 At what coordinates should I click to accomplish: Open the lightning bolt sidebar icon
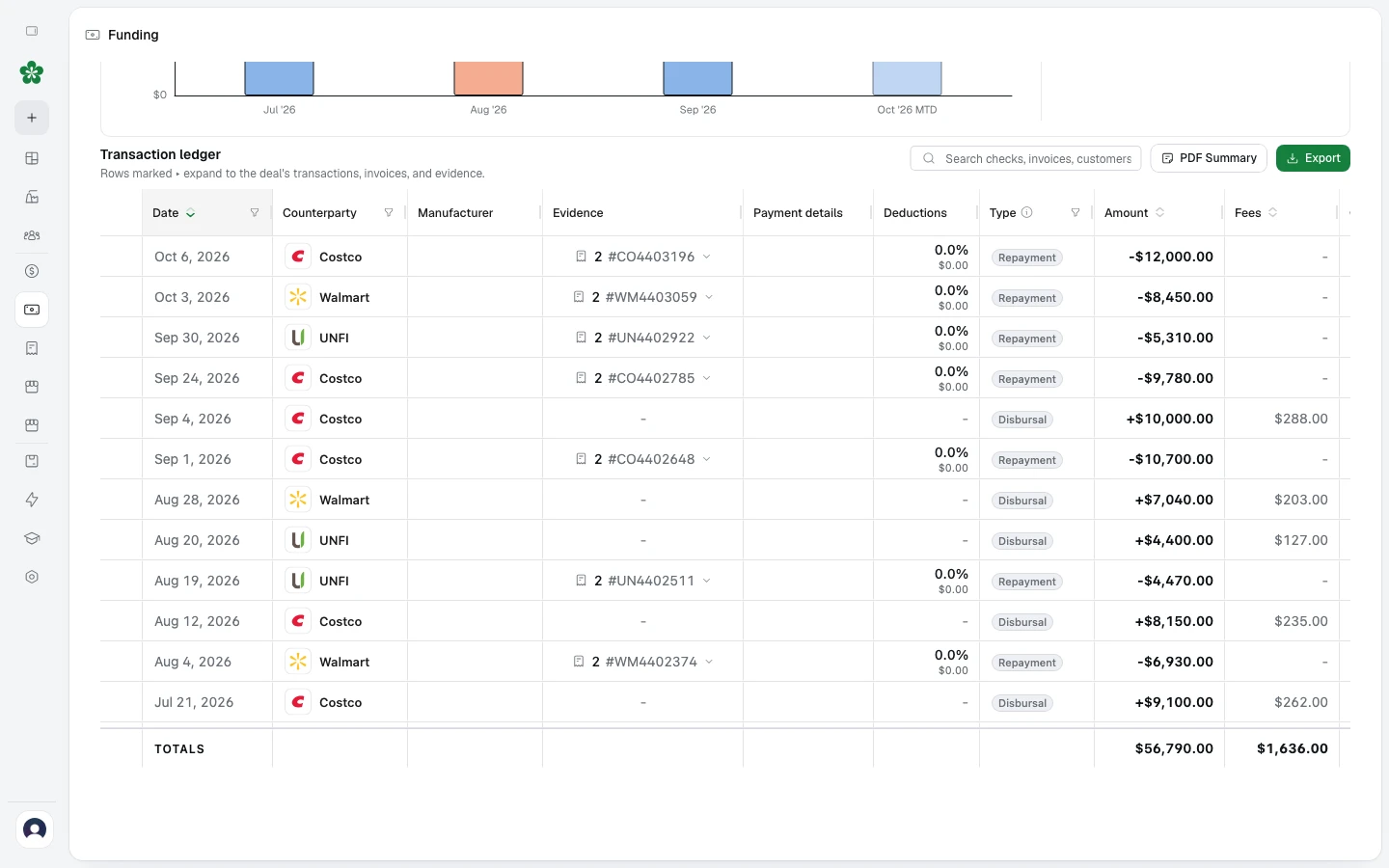point(32,500)
